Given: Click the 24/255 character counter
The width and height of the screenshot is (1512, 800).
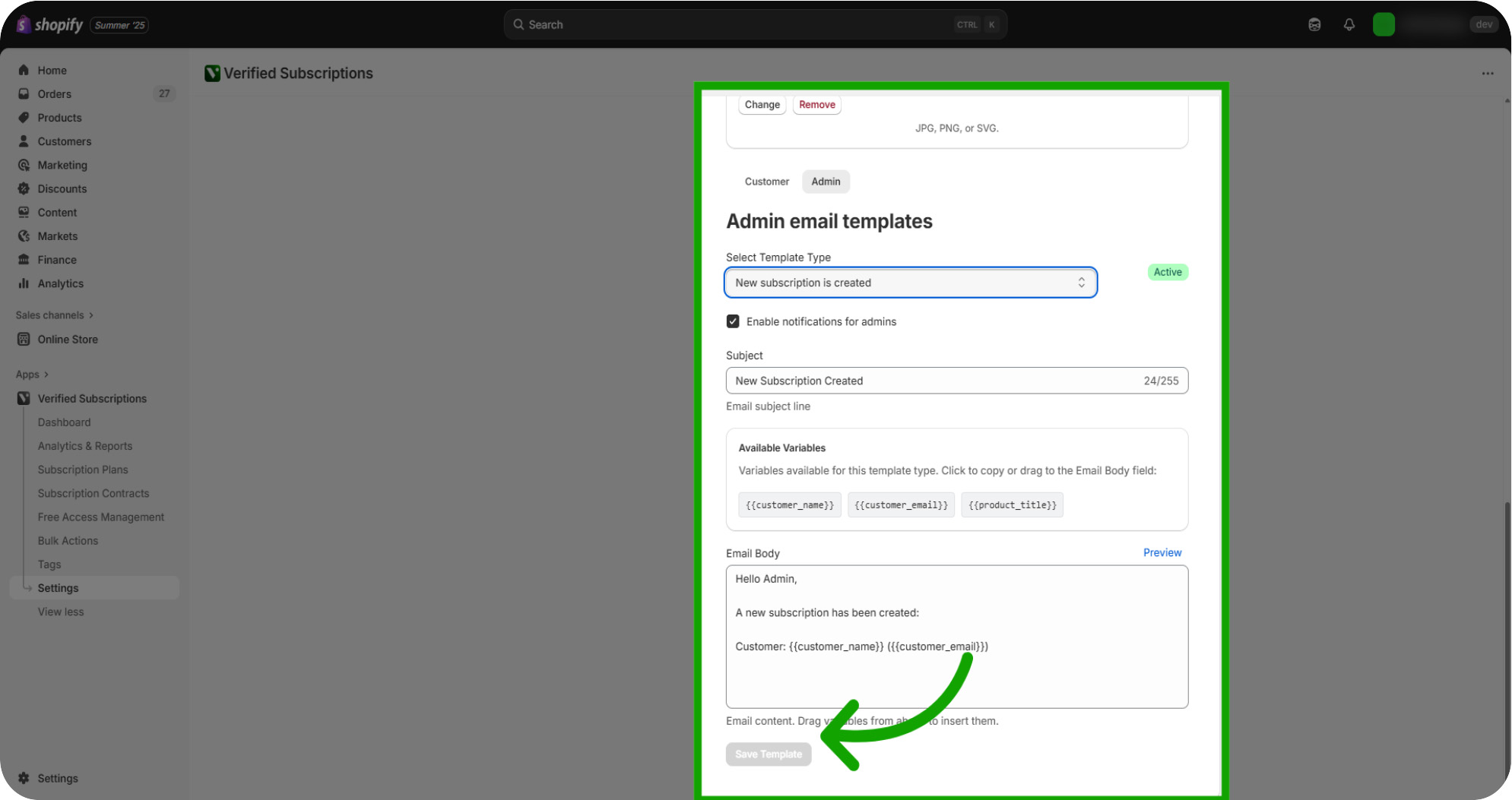Looking at the screenshot, I should click(1161, 381).
